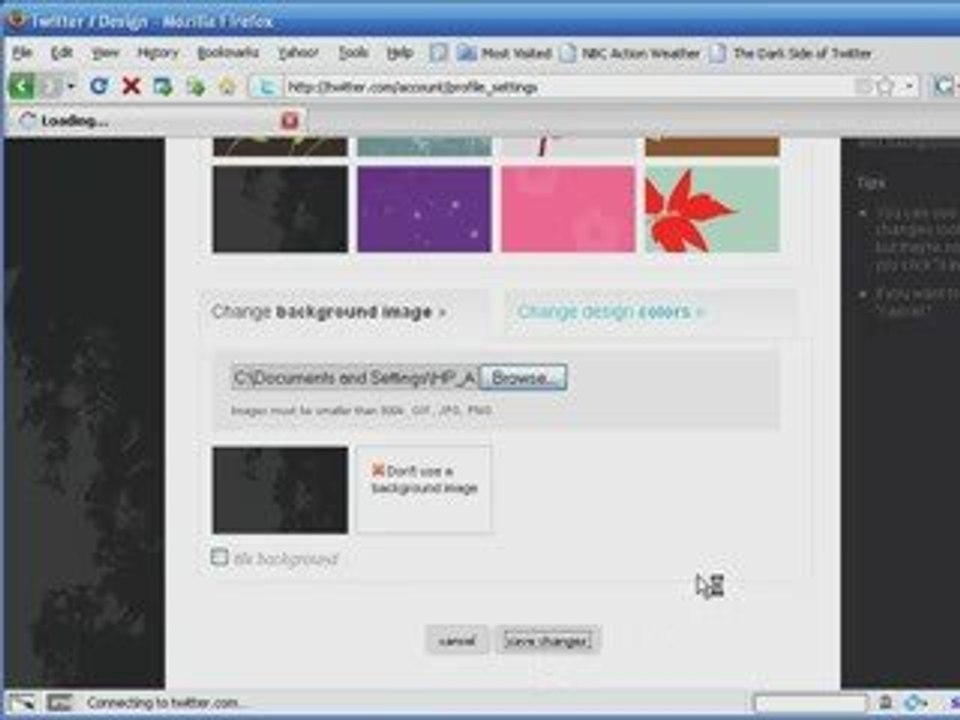The height and width of the screenshot is (720, 960).
Task: Open the Most Visited bookmarks folder
Action: click(504, 53)
